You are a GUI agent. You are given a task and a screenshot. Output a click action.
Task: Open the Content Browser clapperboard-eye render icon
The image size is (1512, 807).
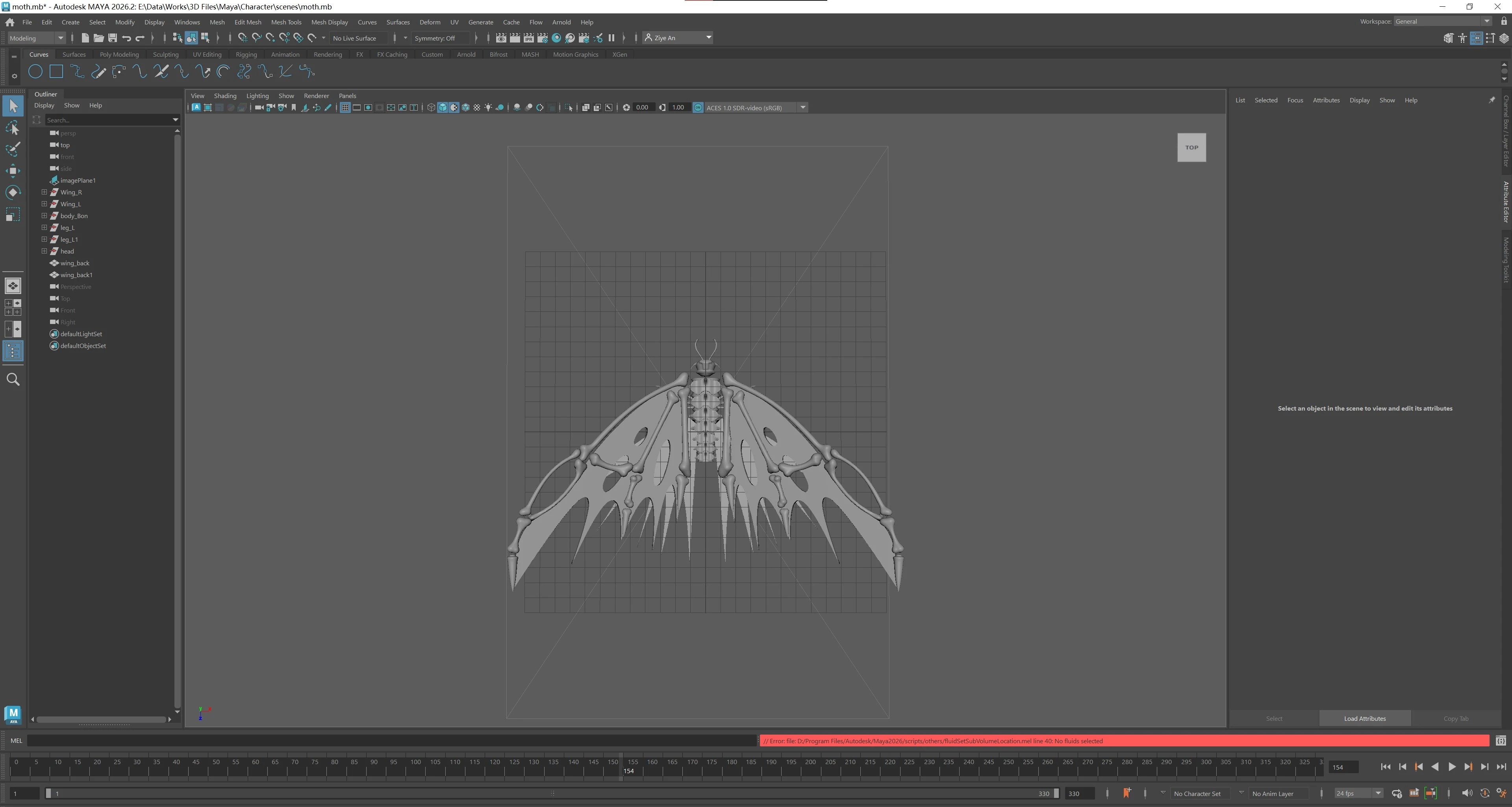[501, 37]
